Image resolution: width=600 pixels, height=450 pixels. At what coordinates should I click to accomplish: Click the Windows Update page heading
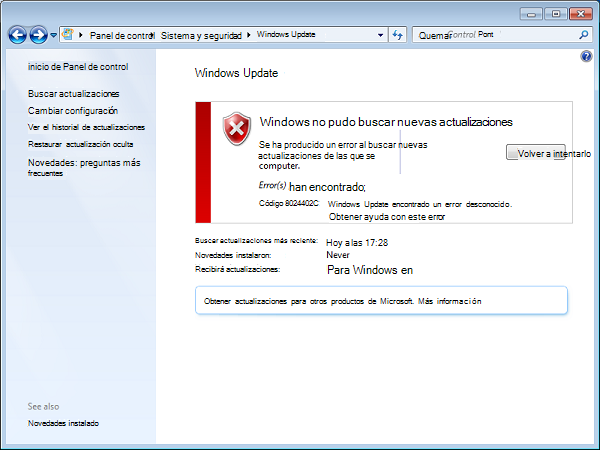(236, 73)
